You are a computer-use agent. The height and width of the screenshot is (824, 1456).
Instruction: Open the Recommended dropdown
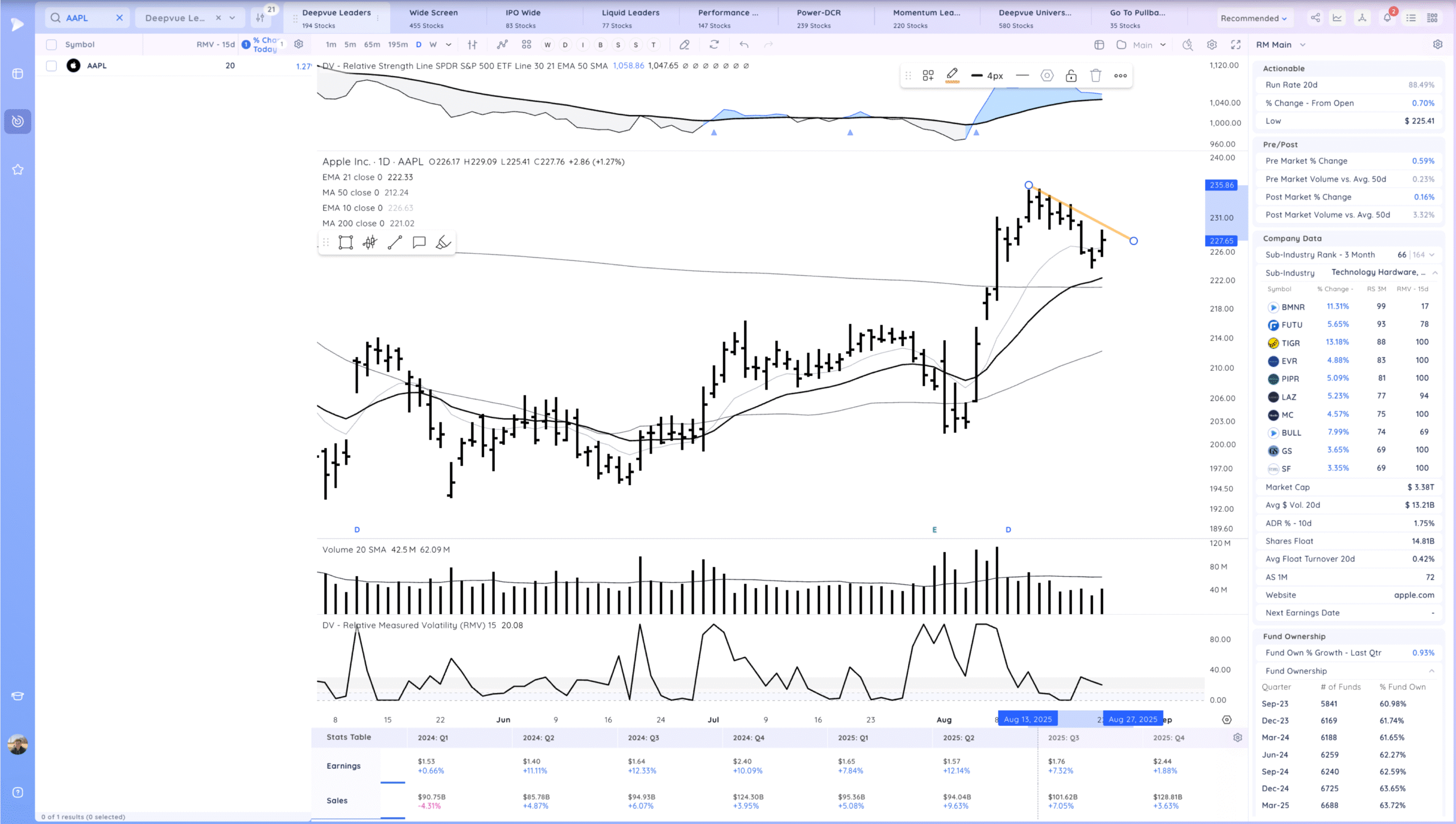coord(1254,18)
